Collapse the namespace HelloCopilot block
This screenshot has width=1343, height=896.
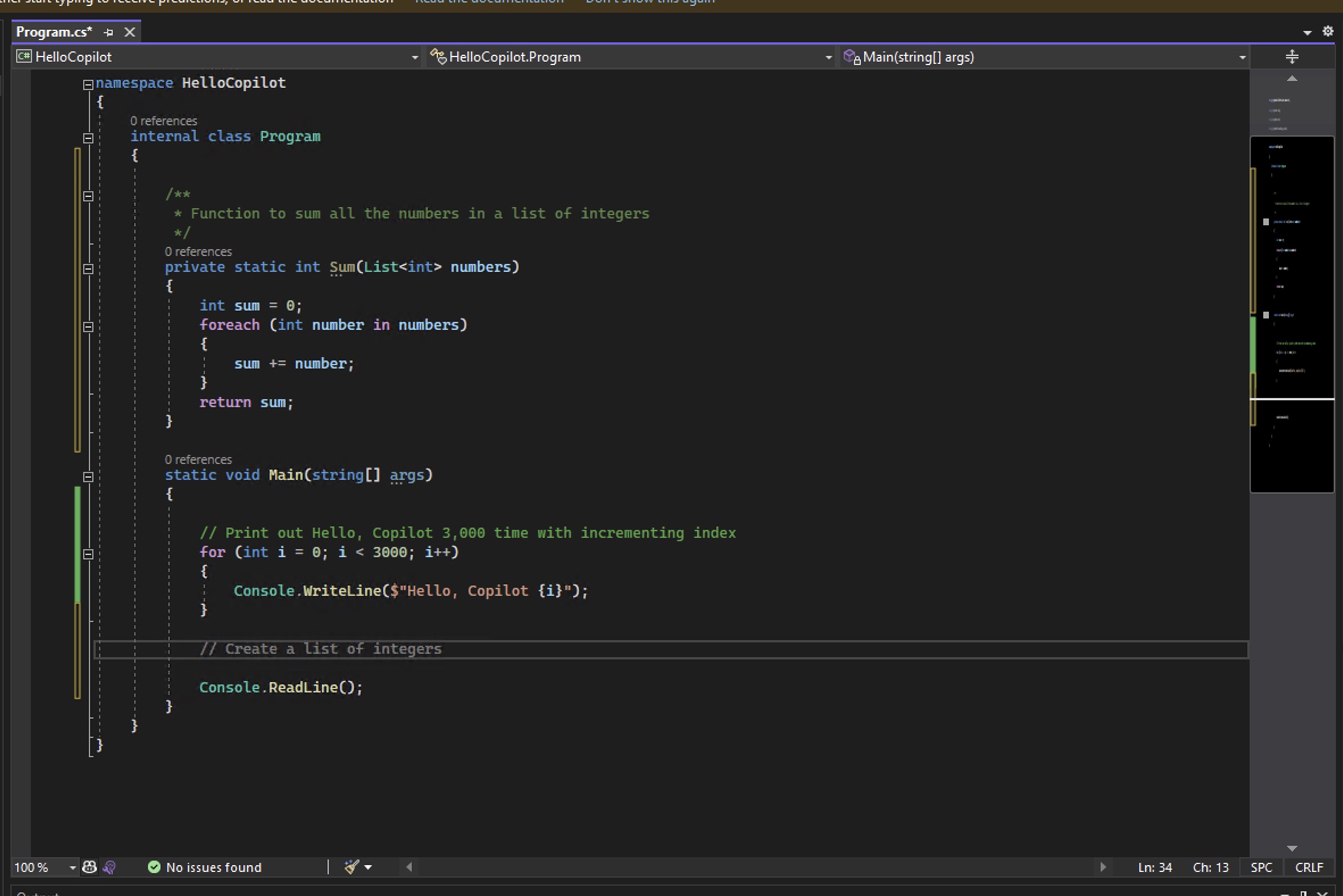(x=88, y=85)
